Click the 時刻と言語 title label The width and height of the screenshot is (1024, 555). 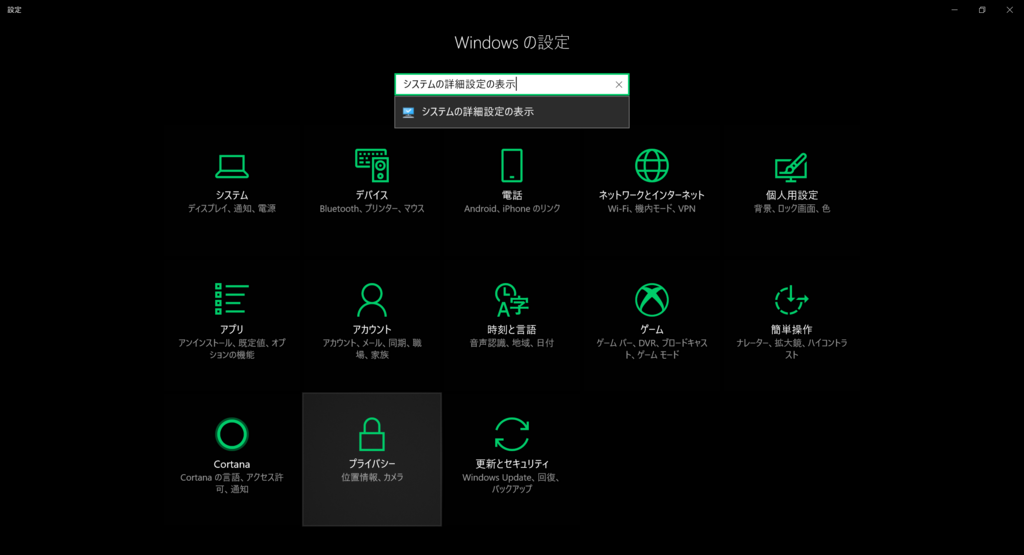(511, 330)
